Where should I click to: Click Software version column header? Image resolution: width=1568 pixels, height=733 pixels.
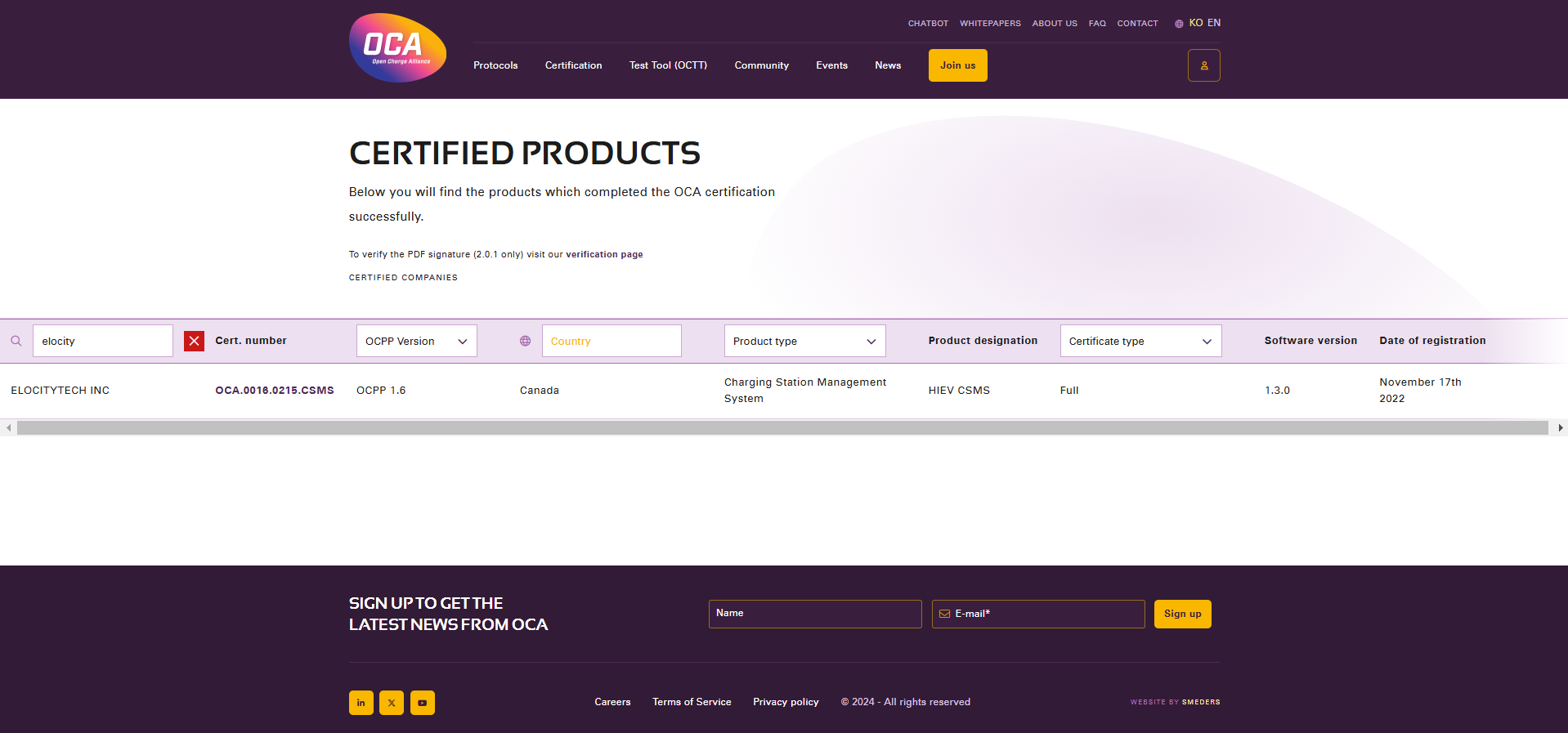coord(1310,341)
